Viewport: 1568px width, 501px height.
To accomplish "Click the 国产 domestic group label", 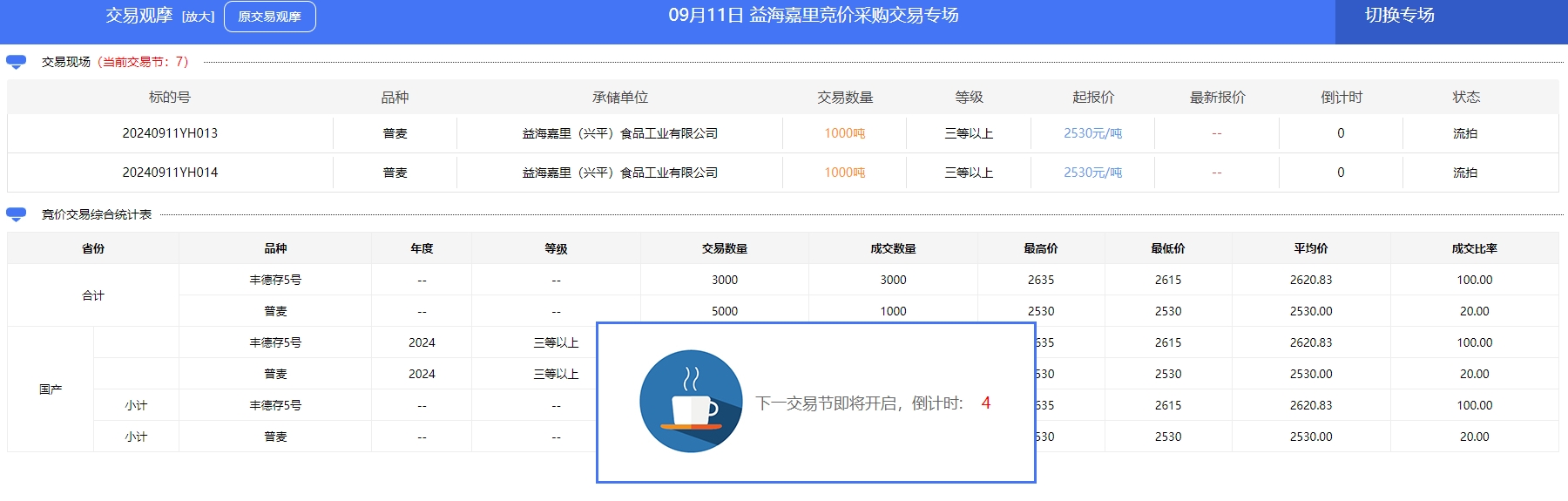I will (51, 389).
